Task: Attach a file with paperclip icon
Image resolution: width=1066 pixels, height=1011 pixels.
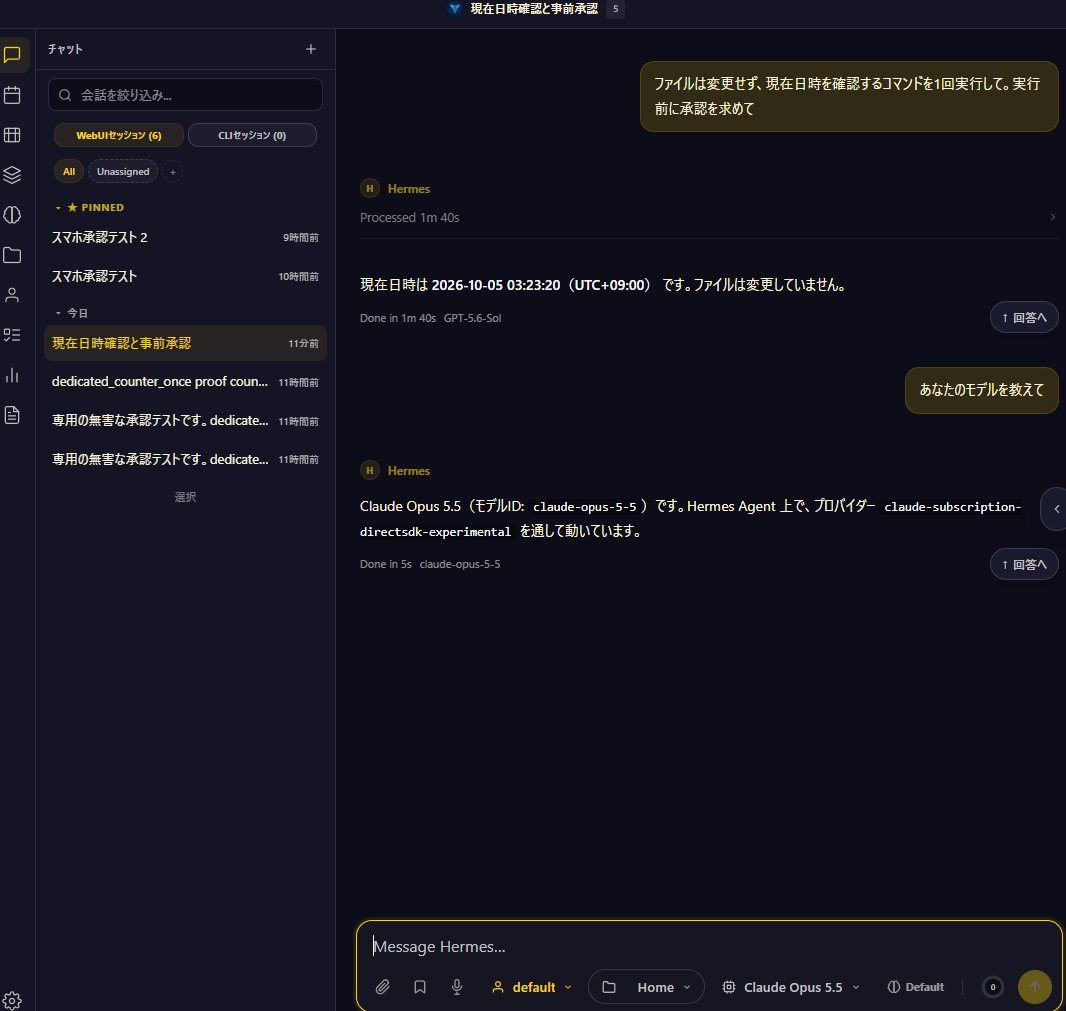Action: (383, 987)
